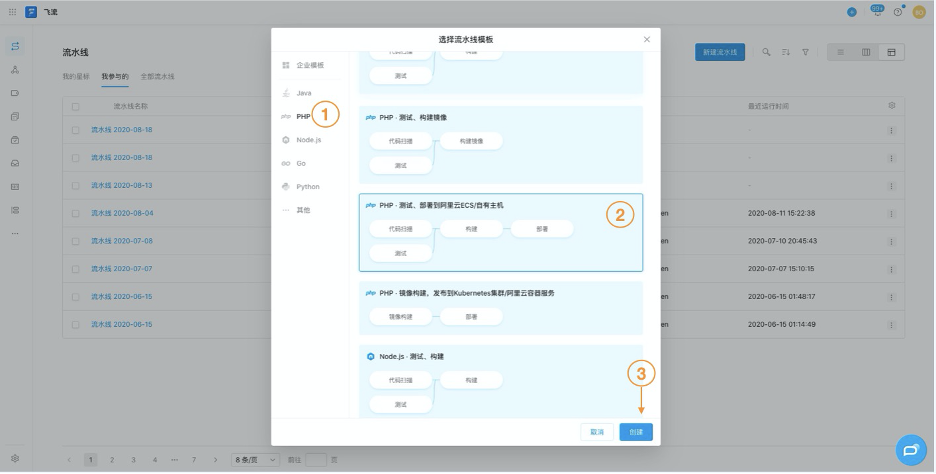Click the 取消 button in dialog

tap(598, 432)
